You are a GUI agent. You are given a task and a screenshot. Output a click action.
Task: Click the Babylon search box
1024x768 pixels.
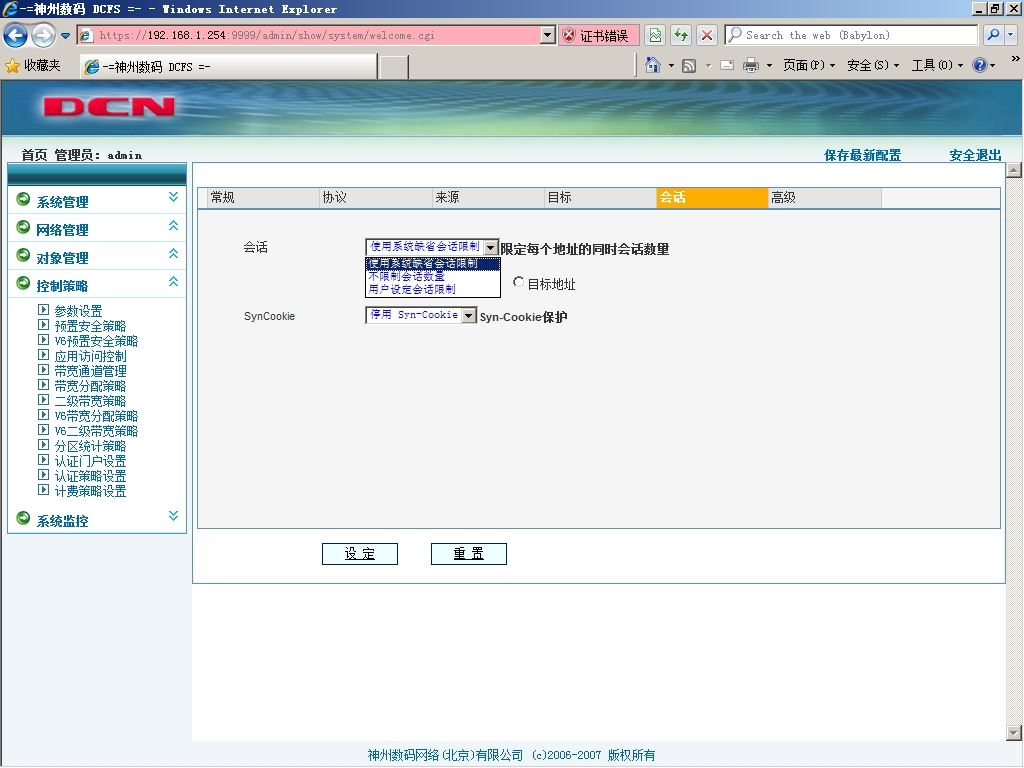coord(852,35)
